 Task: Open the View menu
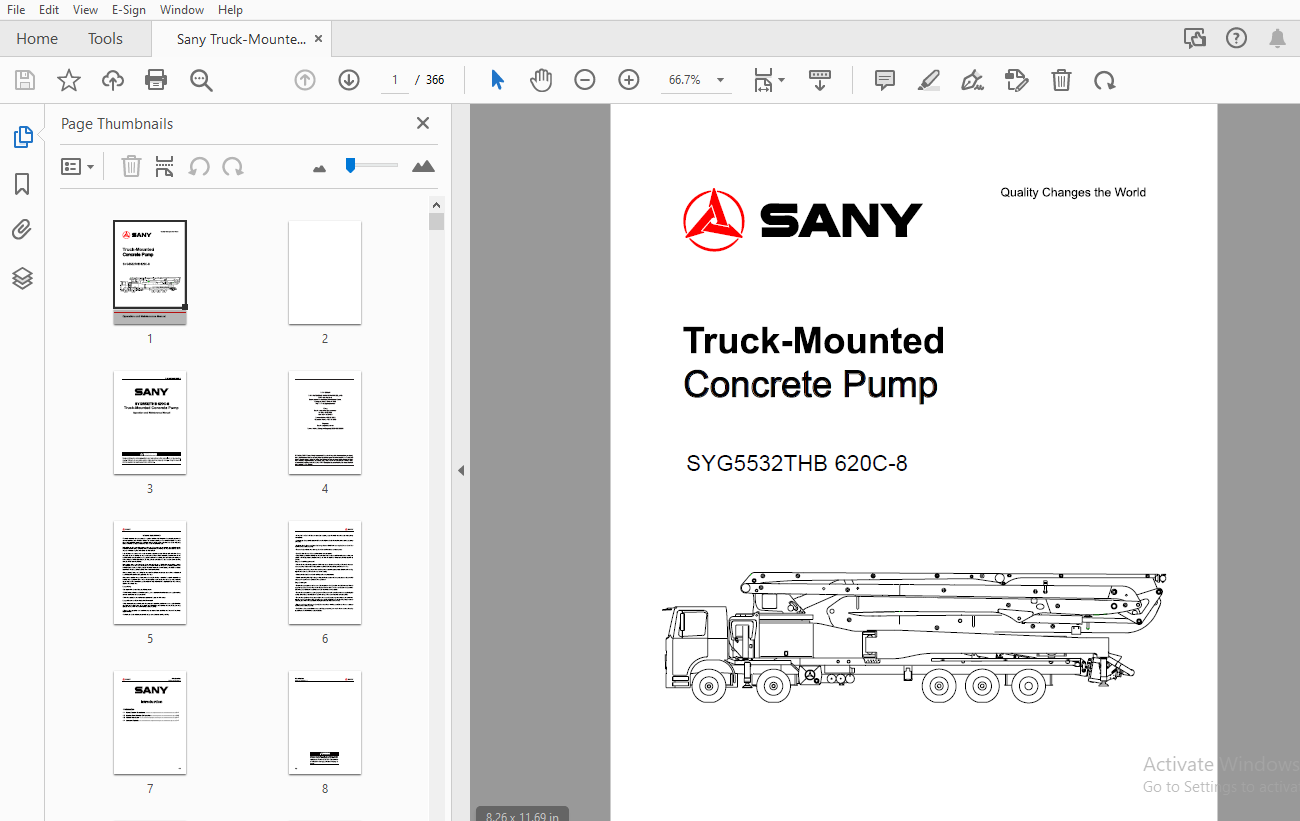(x=86, y=9)
